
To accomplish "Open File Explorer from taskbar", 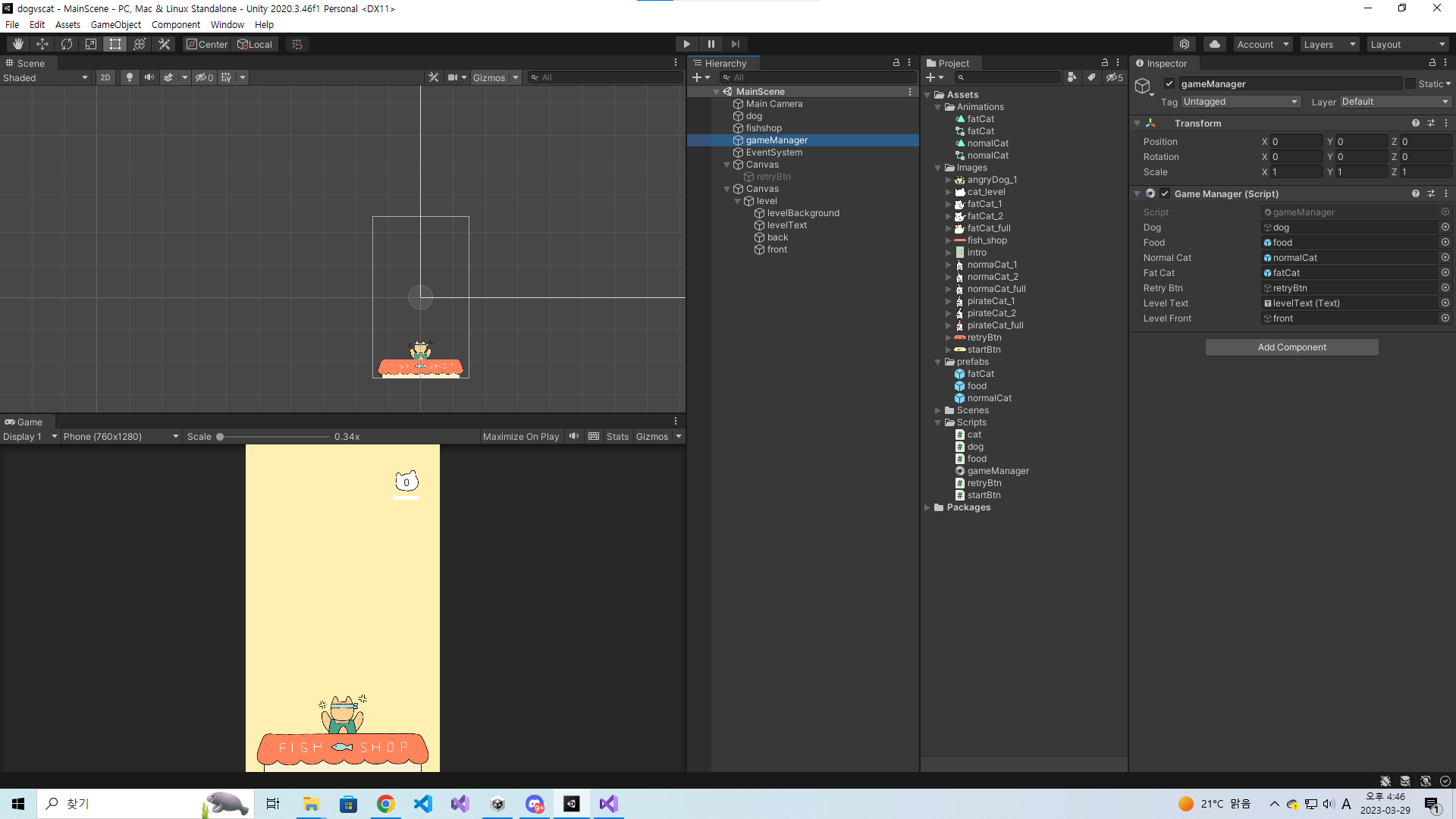I will pyautogui.click(x=311, y=804).
